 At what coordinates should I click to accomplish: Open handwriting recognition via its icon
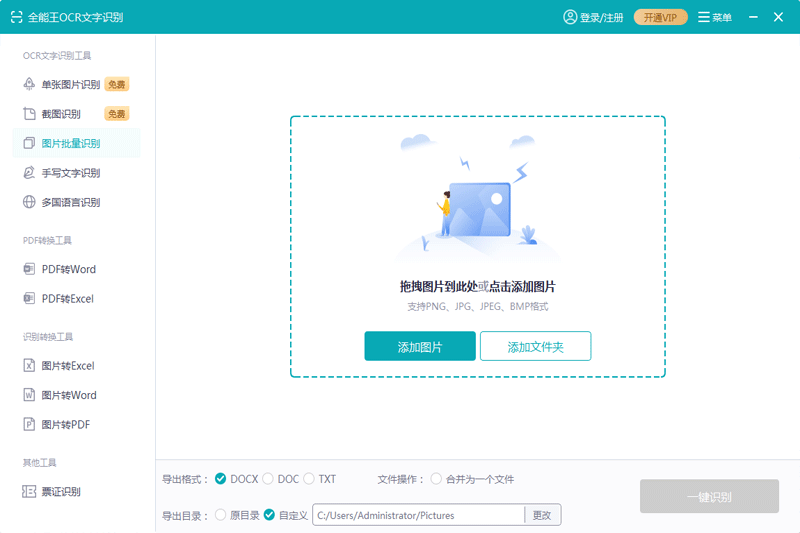click(x=29, y=173)
